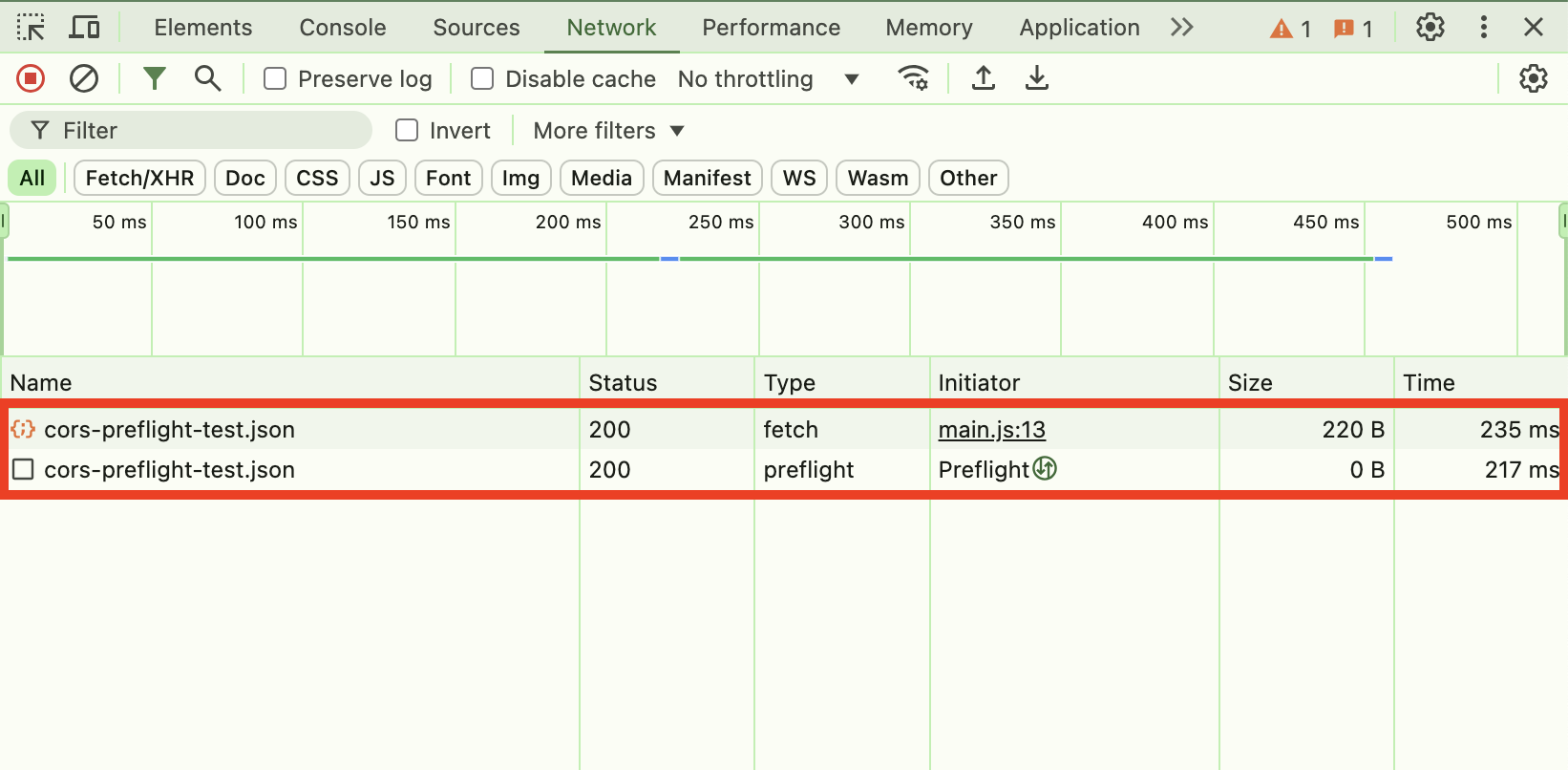Show more DevTools tabs chevron

point(1181,28)
